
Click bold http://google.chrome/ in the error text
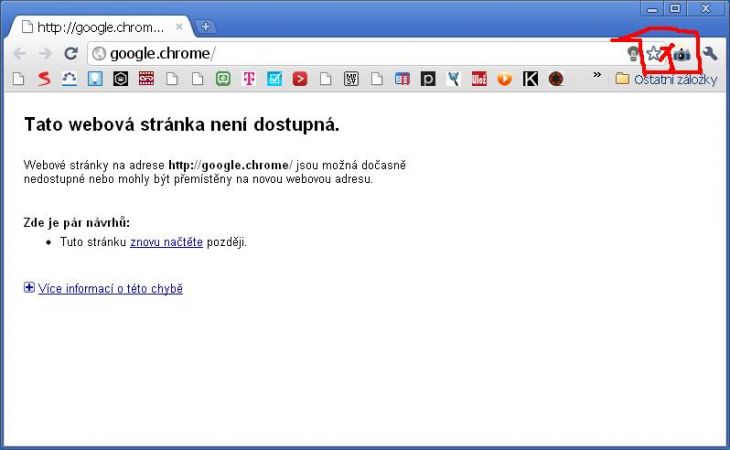tap(230, 165)
